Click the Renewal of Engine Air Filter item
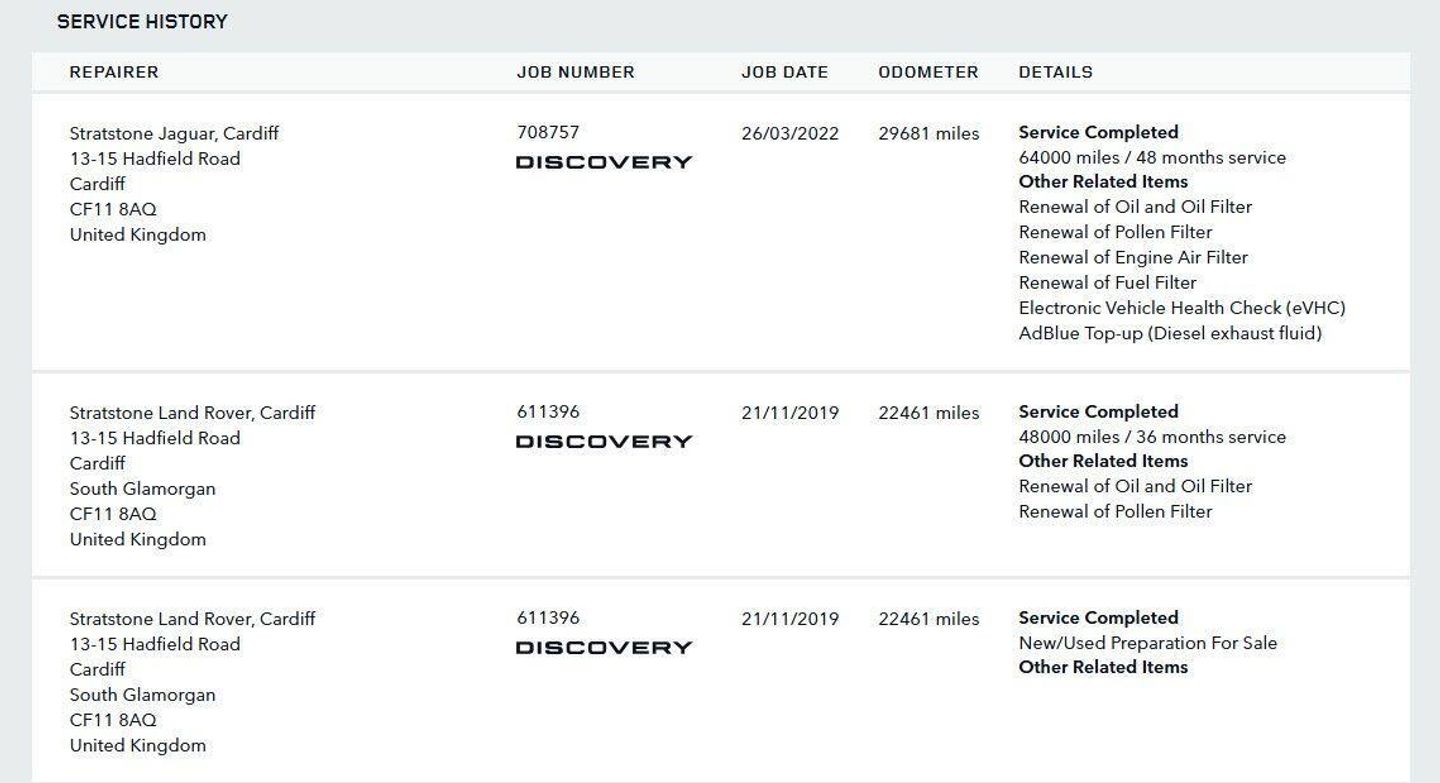 click(1133, 257)
